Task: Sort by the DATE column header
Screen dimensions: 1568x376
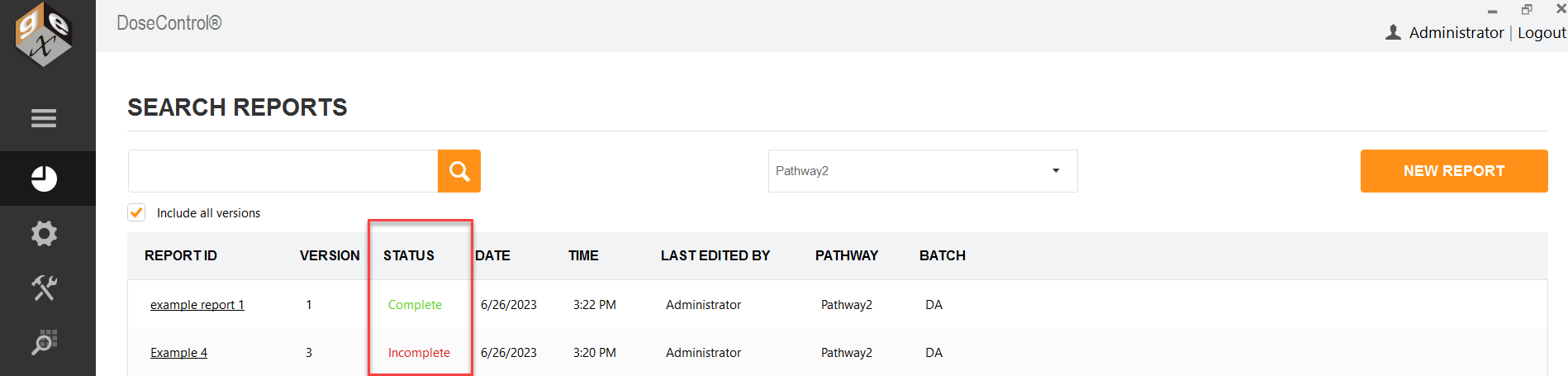Action: coord(492,255)
